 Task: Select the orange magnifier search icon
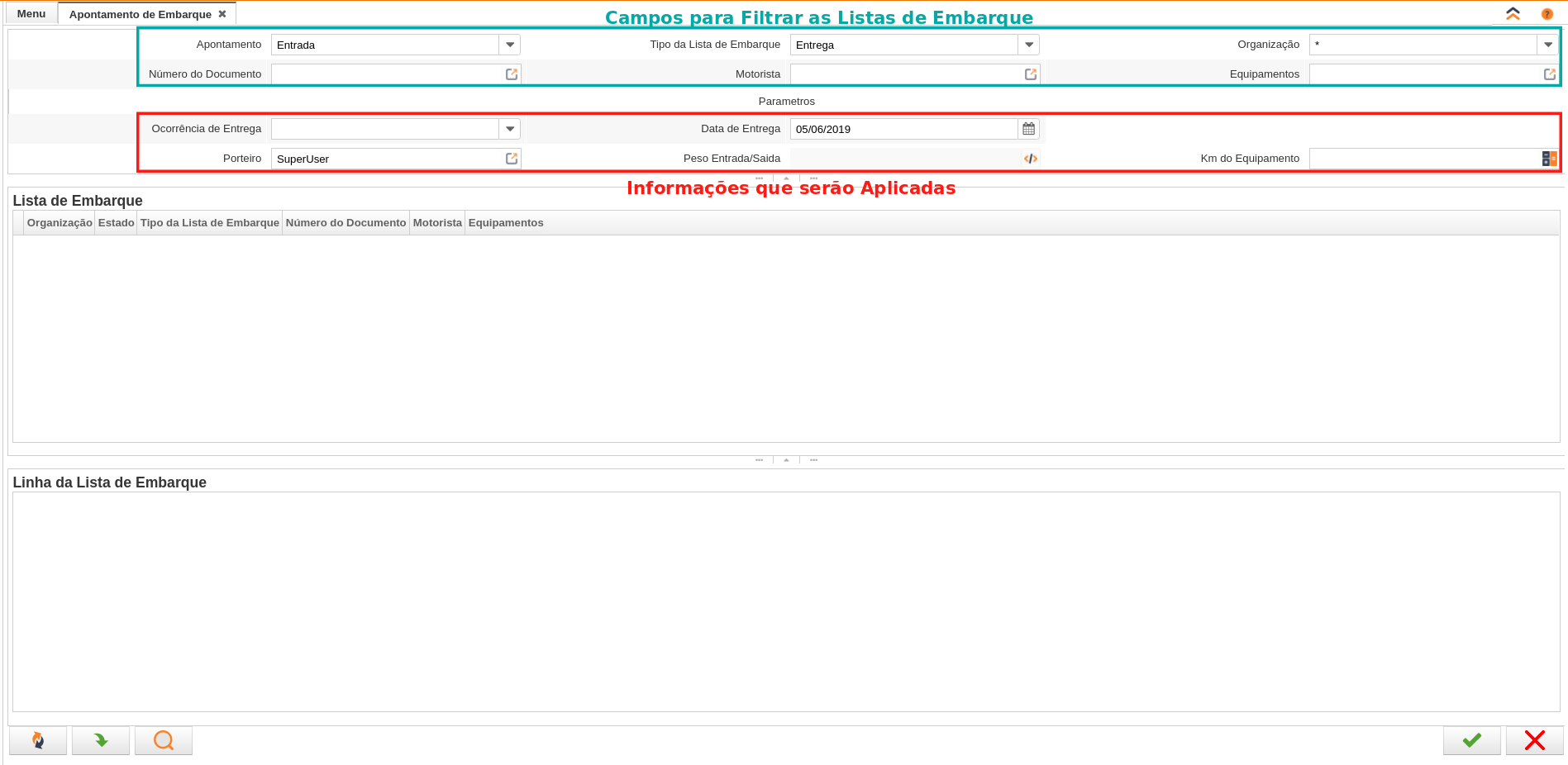163,740
